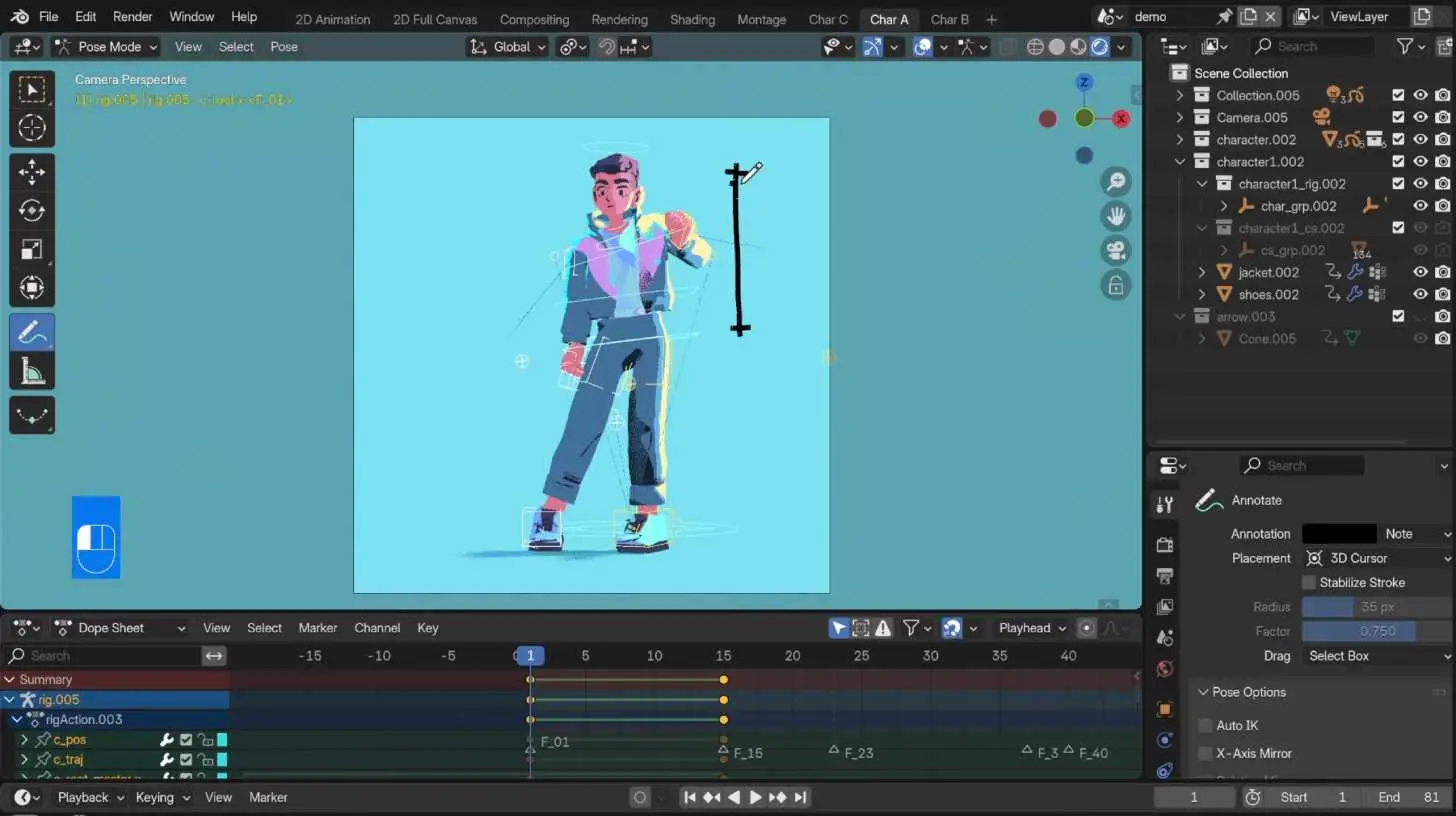The image size is (1456, 816).
Task: Click the pan hand icon beside the viewport
Action: (x=1116, y=216)
